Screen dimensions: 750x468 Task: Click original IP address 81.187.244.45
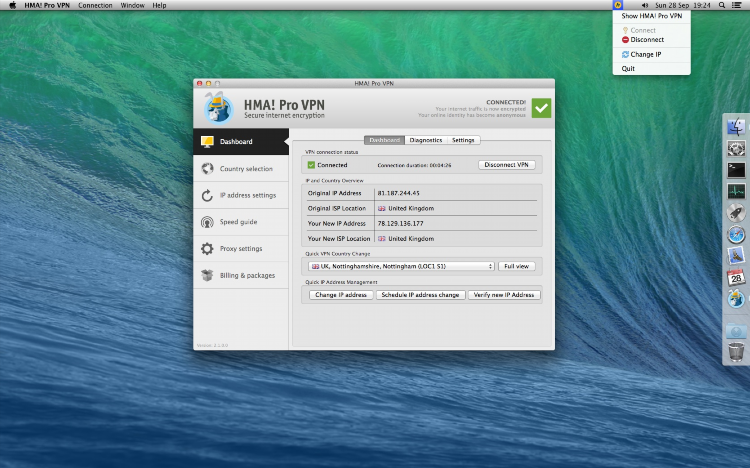pos(398,193)
